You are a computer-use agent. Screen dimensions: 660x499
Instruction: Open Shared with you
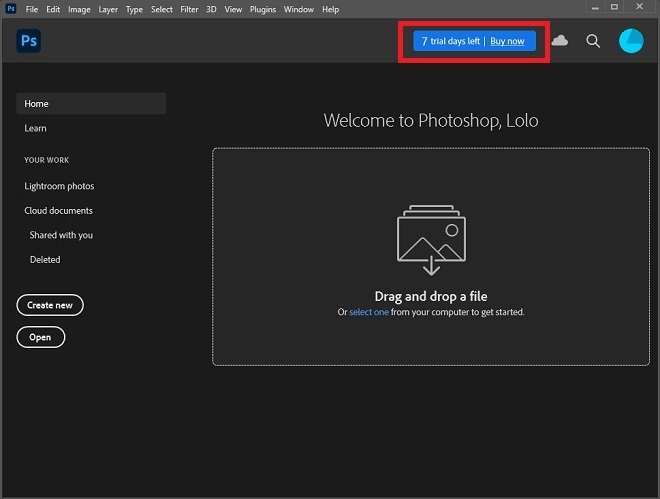pyautogui.click(x=61, y=235)
